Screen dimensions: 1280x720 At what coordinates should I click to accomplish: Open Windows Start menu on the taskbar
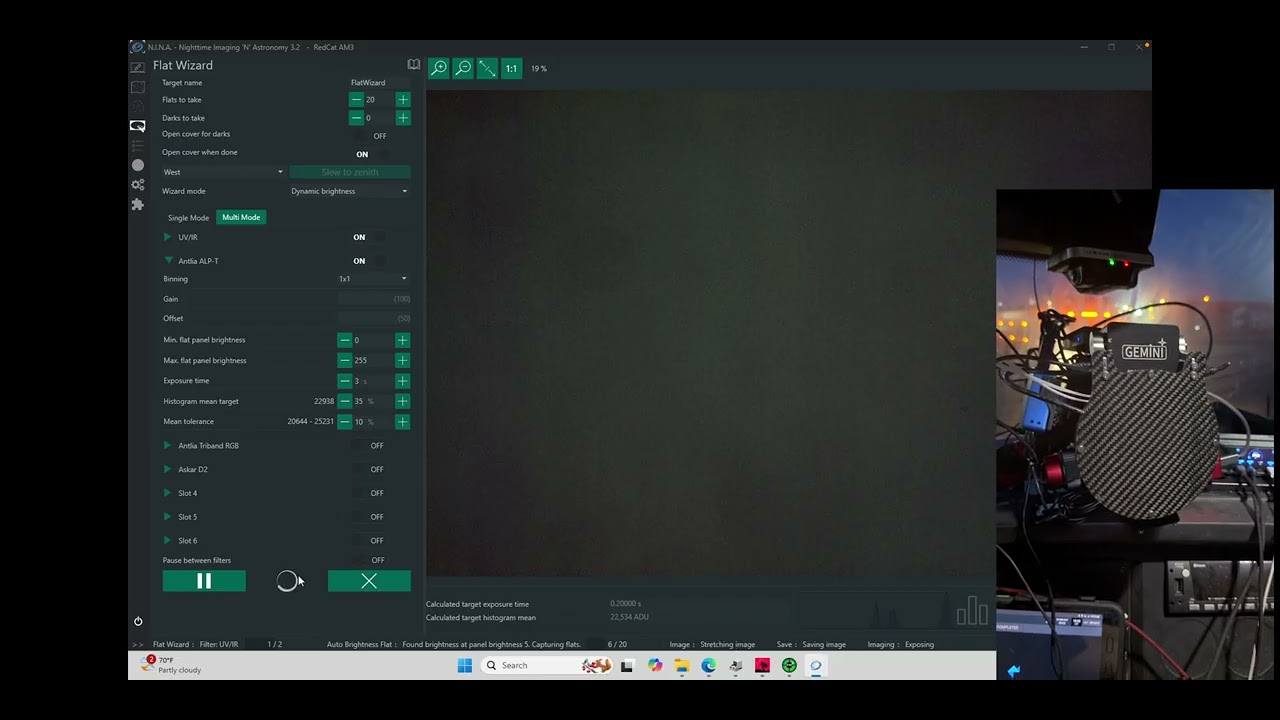465,665
